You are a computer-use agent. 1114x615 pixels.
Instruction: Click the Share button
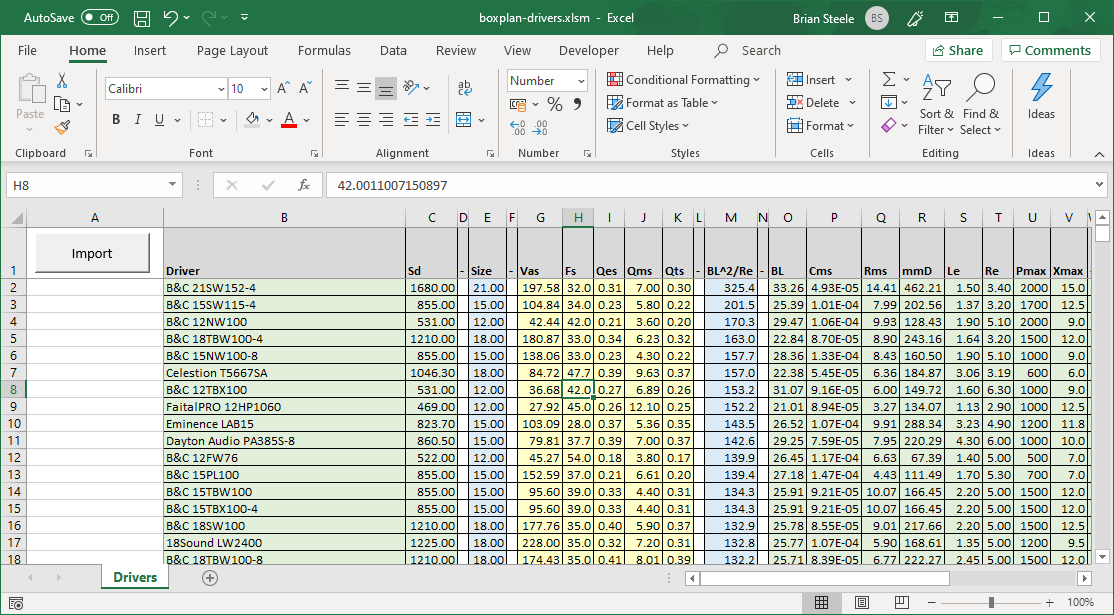[958, 50]
